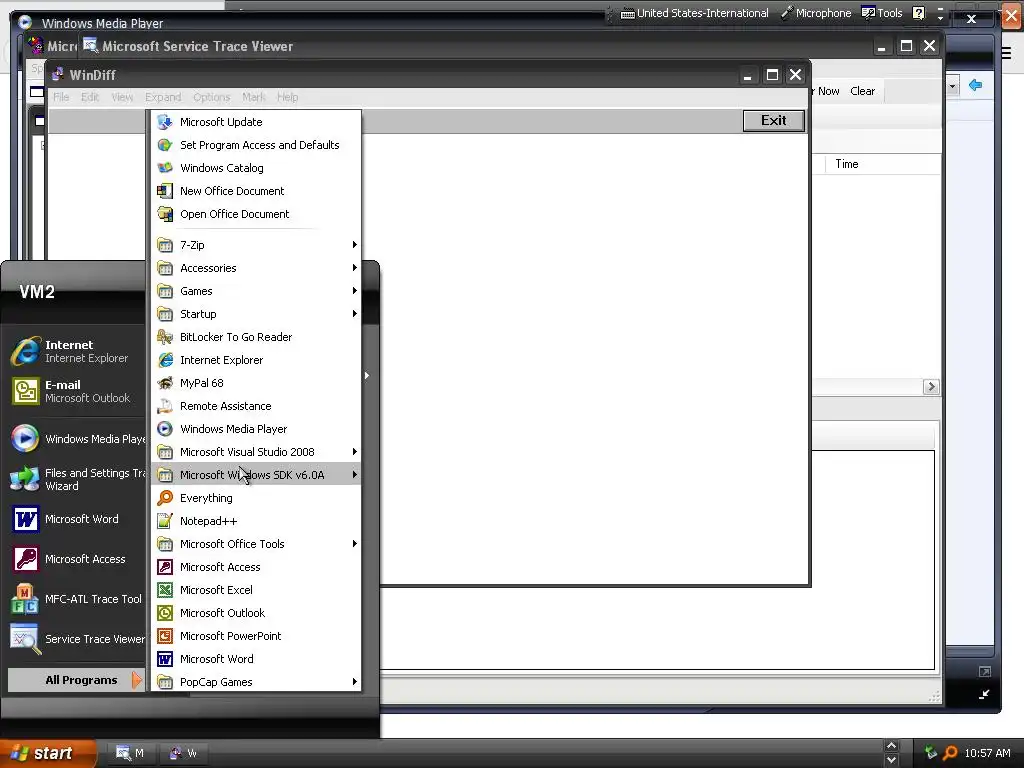Launch MyPal 68 browser
The image size is (1024, 768).
point(256,383)
